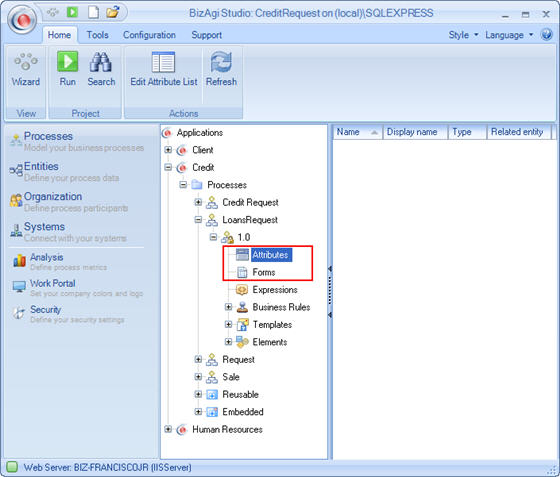Select the Attributes node icon in tree
Screen dimensions: 560x477
click(242, 255)
